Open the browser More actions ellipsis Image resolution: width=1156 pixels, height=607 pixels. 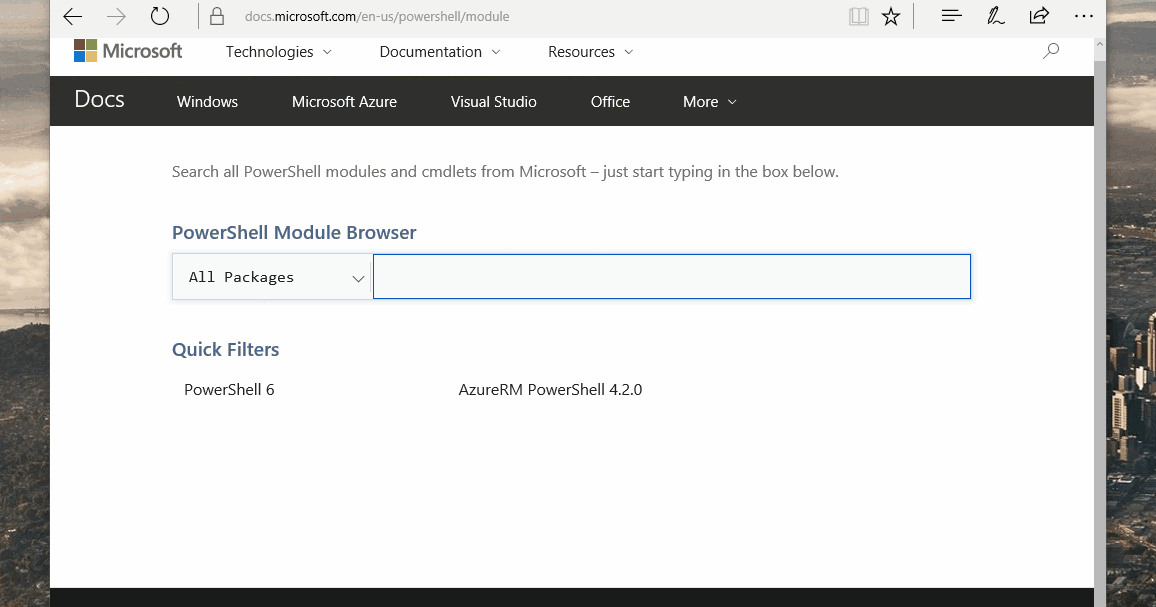(x=1083, y=17)
